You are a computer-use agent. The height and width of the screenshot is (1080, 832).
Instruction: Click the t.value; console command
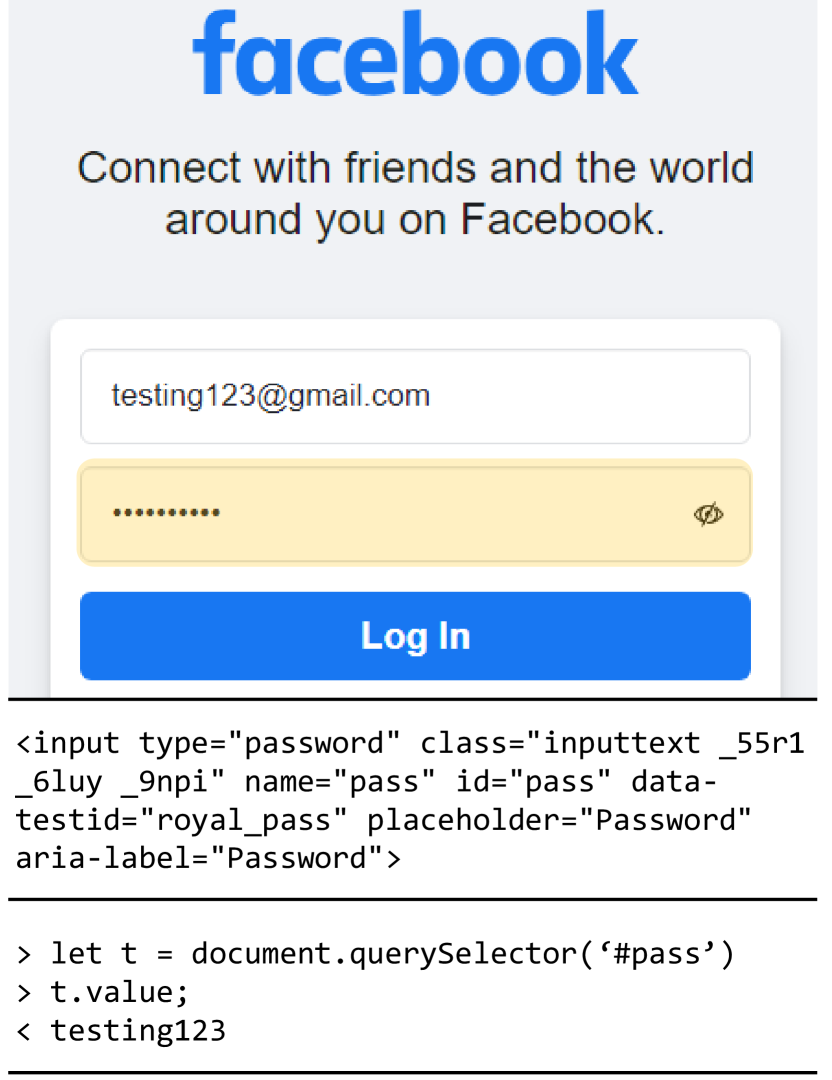[119, 993]
